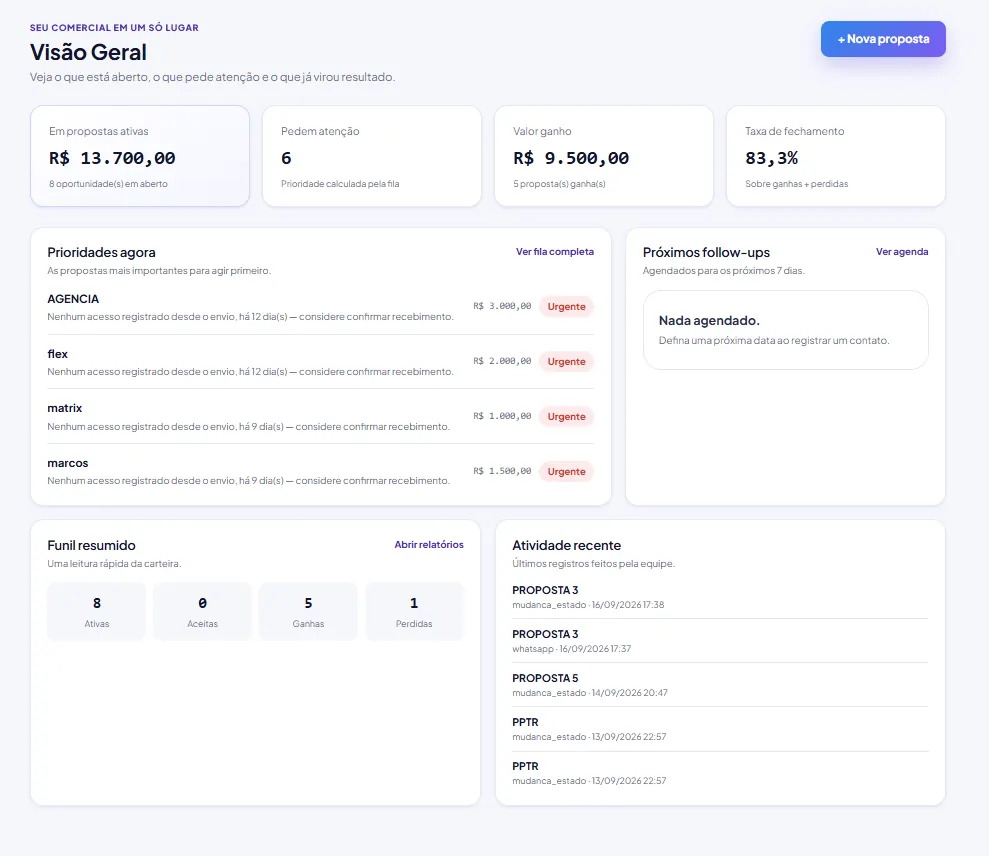
Task: Click the R$ 3.000,00 value
Action: [x=502, y=306]
